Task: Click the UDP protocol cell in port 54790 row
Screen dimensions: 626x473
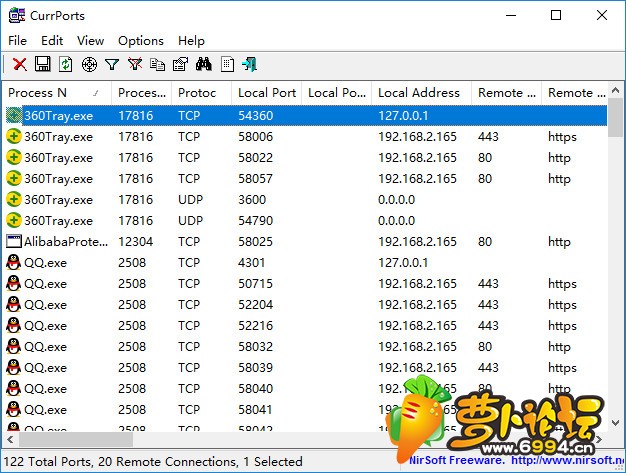Action: (190, 220)
